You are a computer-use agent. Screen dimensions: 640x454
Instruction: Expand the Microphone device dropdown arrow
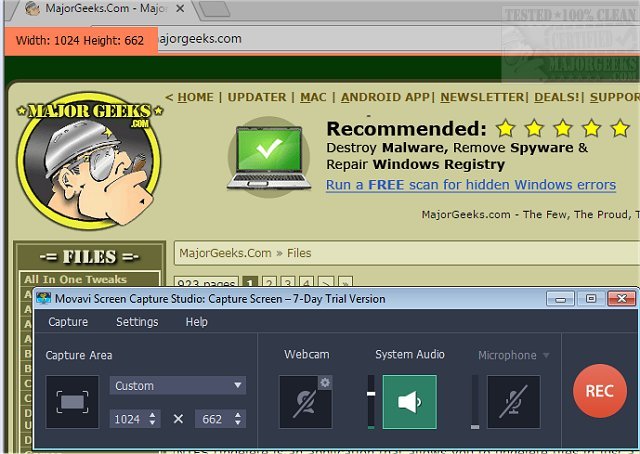coord(546,355)
